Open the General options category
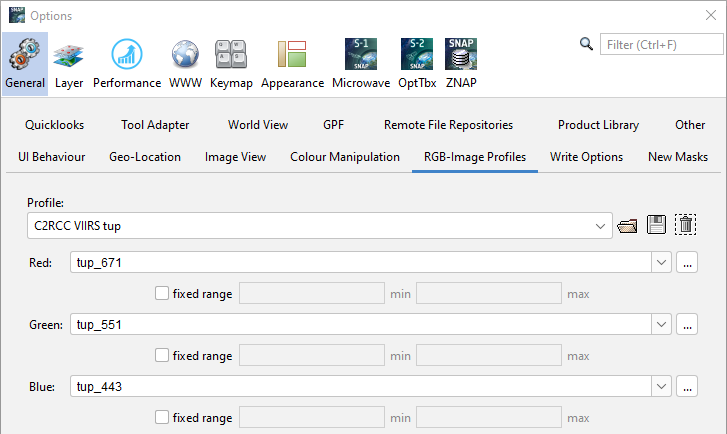The image size is (727, 434). coord(25,64)
